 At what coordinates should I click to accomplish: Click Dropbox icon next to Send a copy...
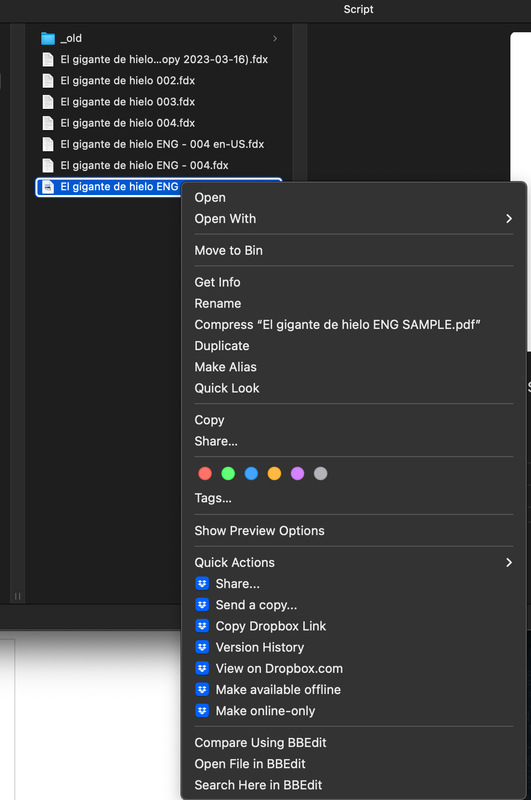click(203, 605)
